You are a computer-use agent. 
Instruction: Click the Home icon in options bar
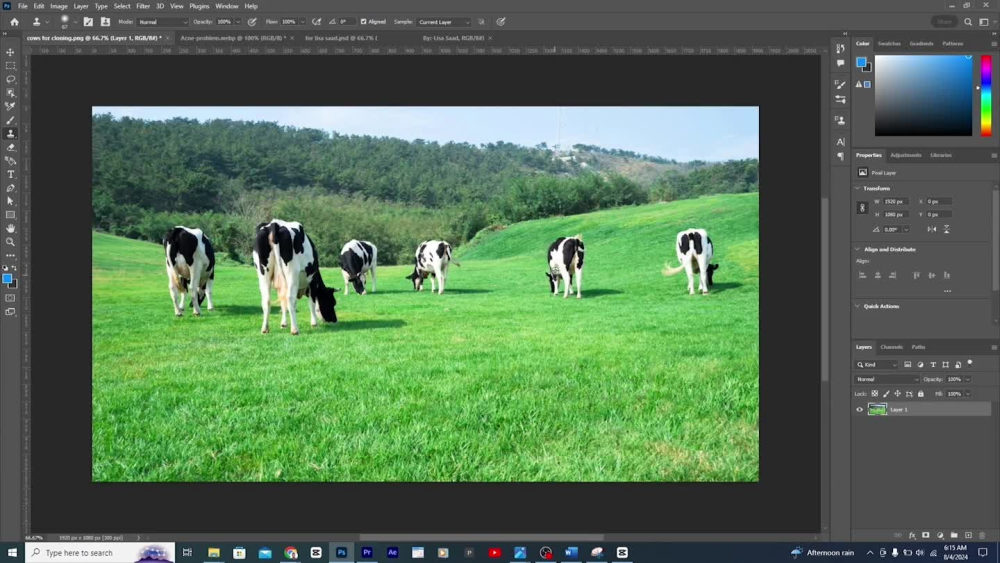tap(14, 22)
